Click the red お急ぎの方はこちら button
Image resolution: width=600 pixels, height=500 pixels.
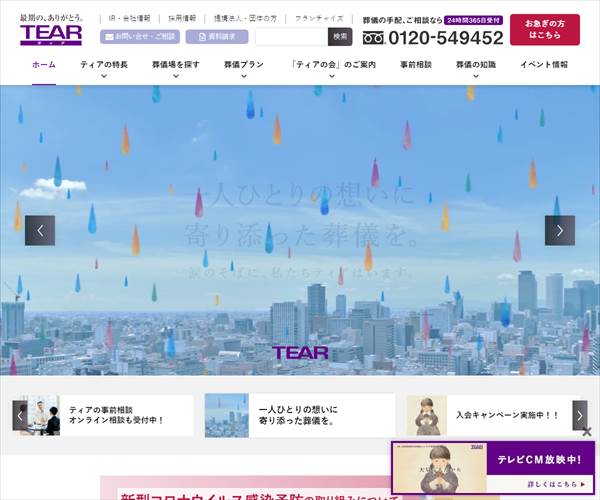pyautogui.click(x=545, y=29)
